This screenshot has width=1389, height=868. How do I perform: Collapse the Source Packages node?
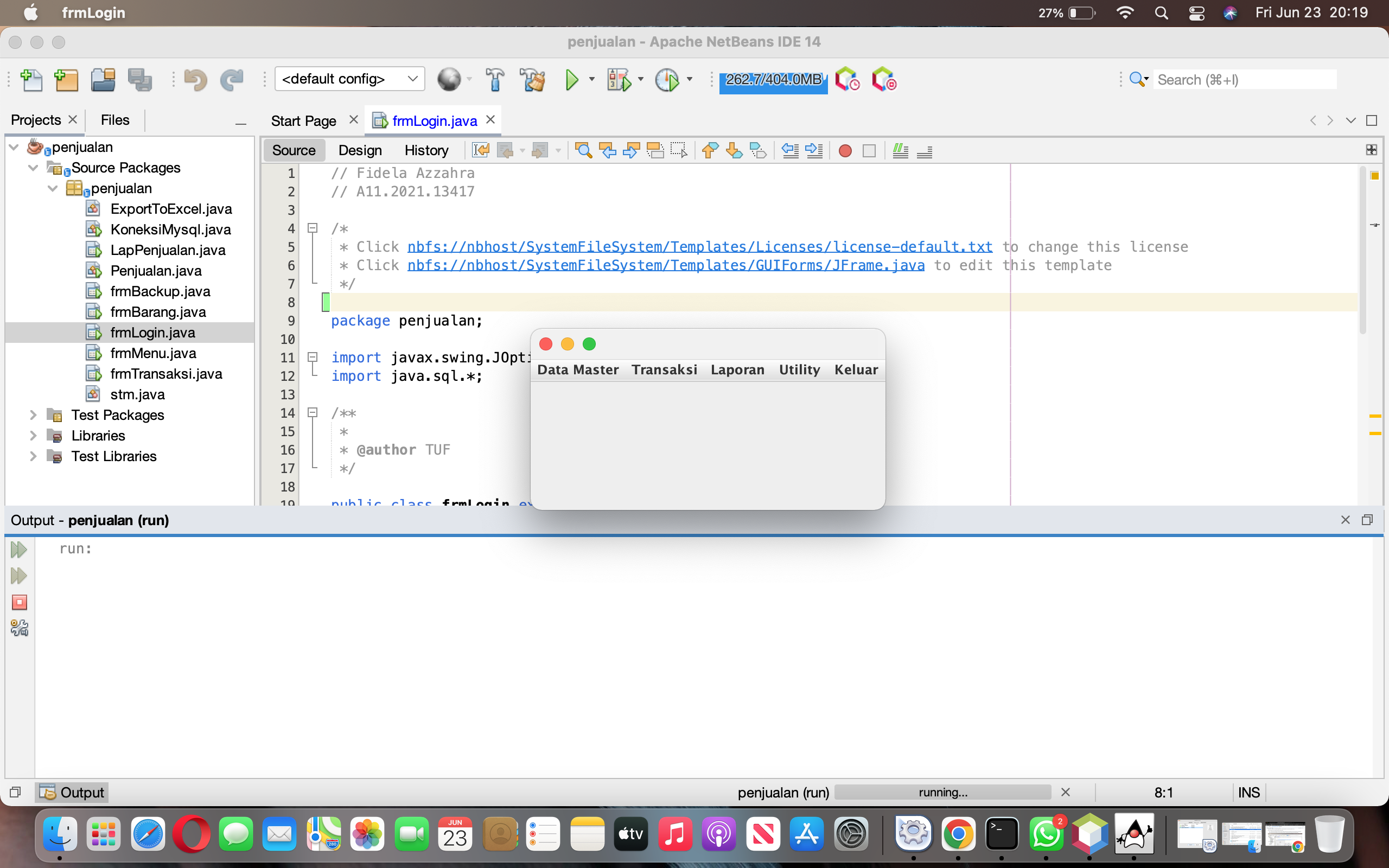(33, 167)
